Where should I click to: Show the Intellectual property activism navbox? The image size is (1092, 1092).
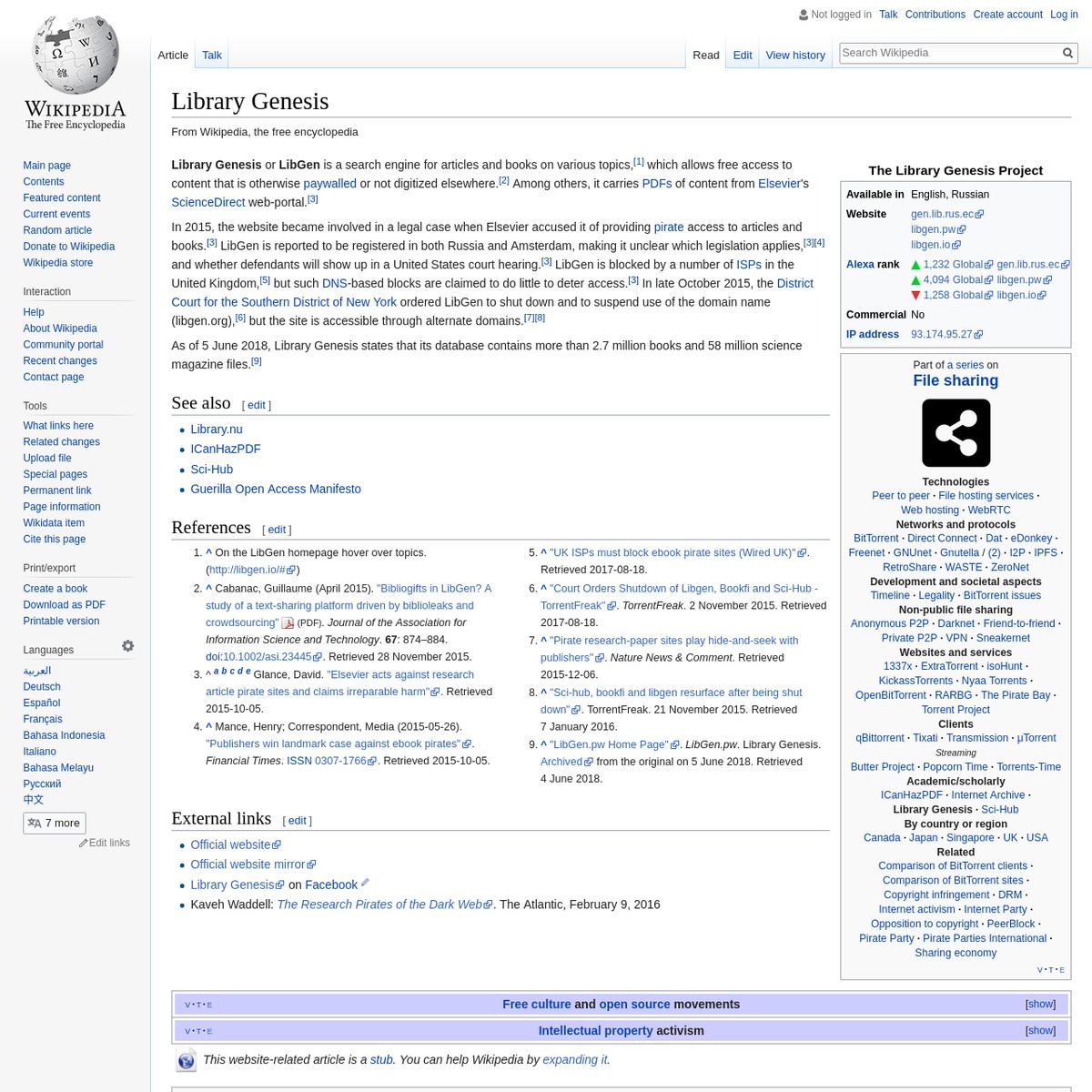pyautogui.click(x=1040, y=1031)
